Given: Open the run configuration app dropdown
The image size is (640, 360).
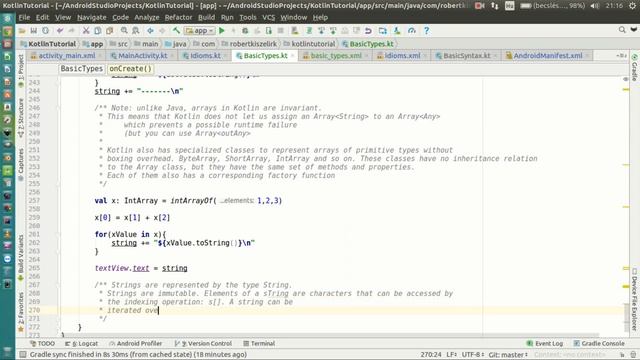Looking at the screenshot, I should click(200, 31).
